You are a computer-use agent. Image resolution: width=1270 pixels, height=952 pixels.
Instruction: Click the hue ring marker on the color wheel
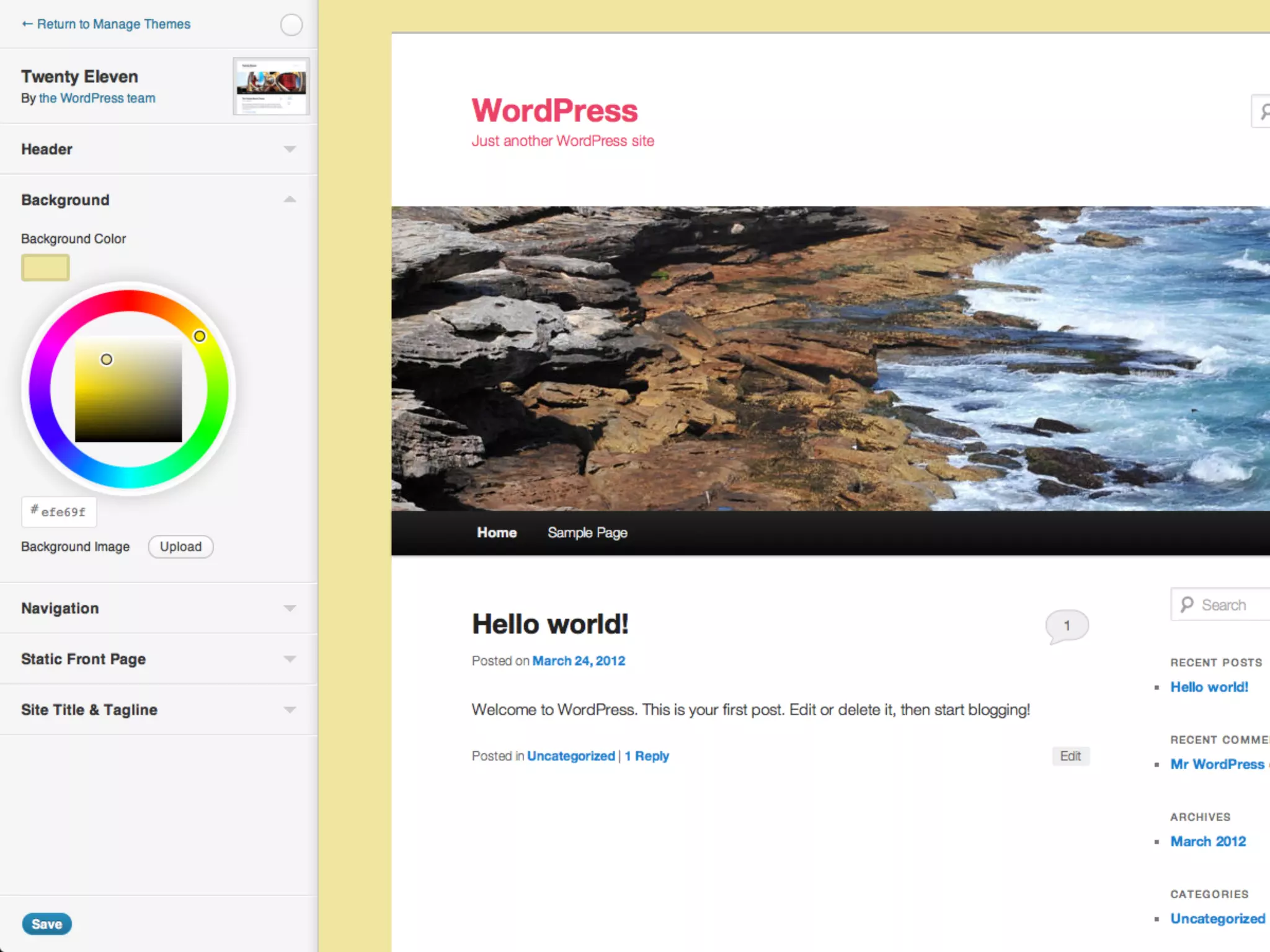tap(199, 336)
